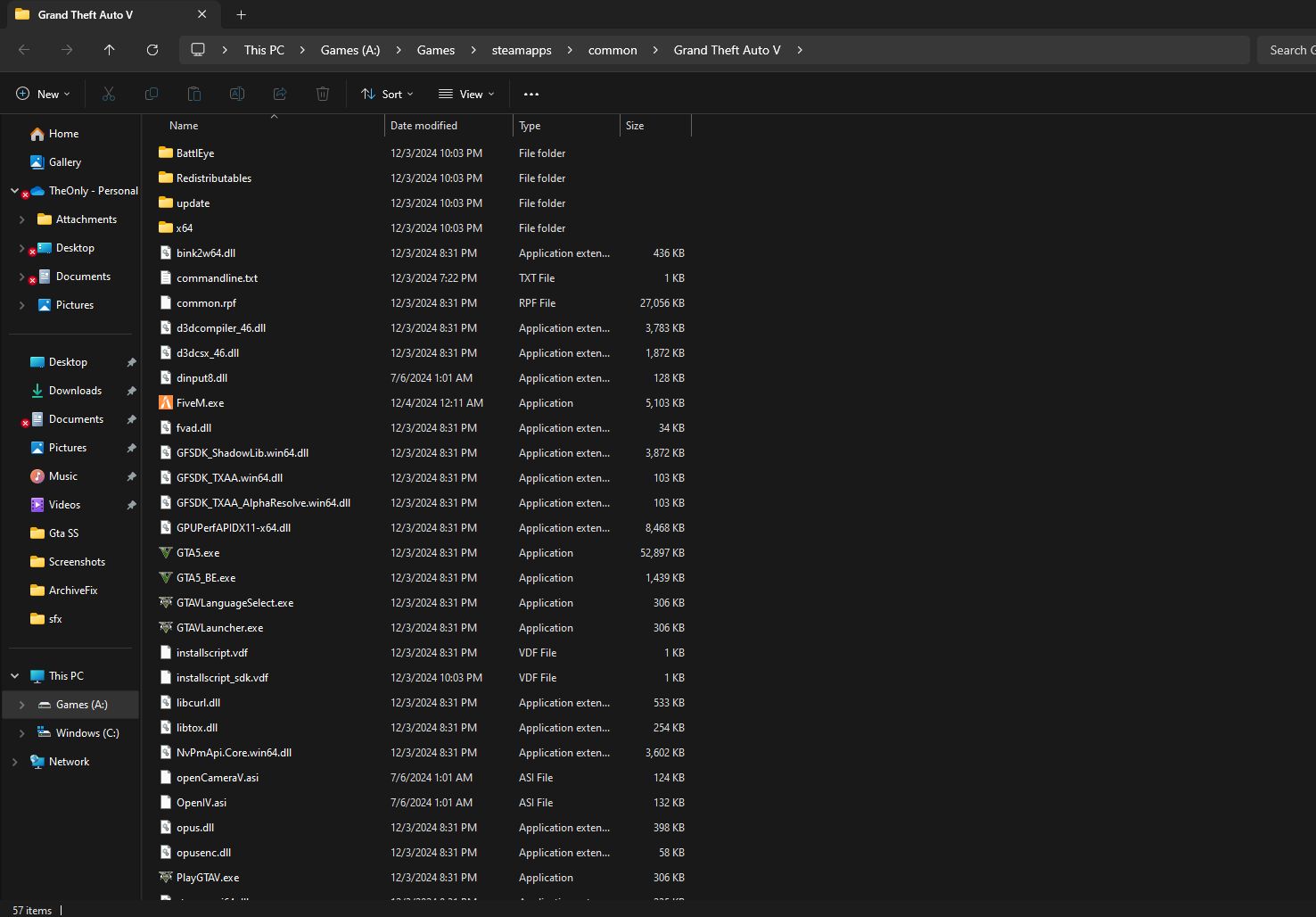Click the Paste clipboard icon
The image size is (1316, 917).
pyautogui.click(x=194, y=94)
